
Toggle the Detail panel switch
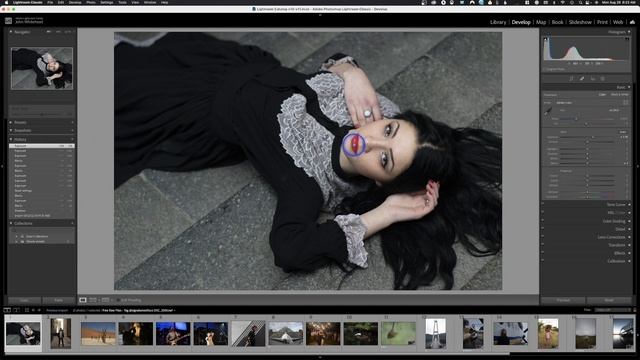pos(542,229)
